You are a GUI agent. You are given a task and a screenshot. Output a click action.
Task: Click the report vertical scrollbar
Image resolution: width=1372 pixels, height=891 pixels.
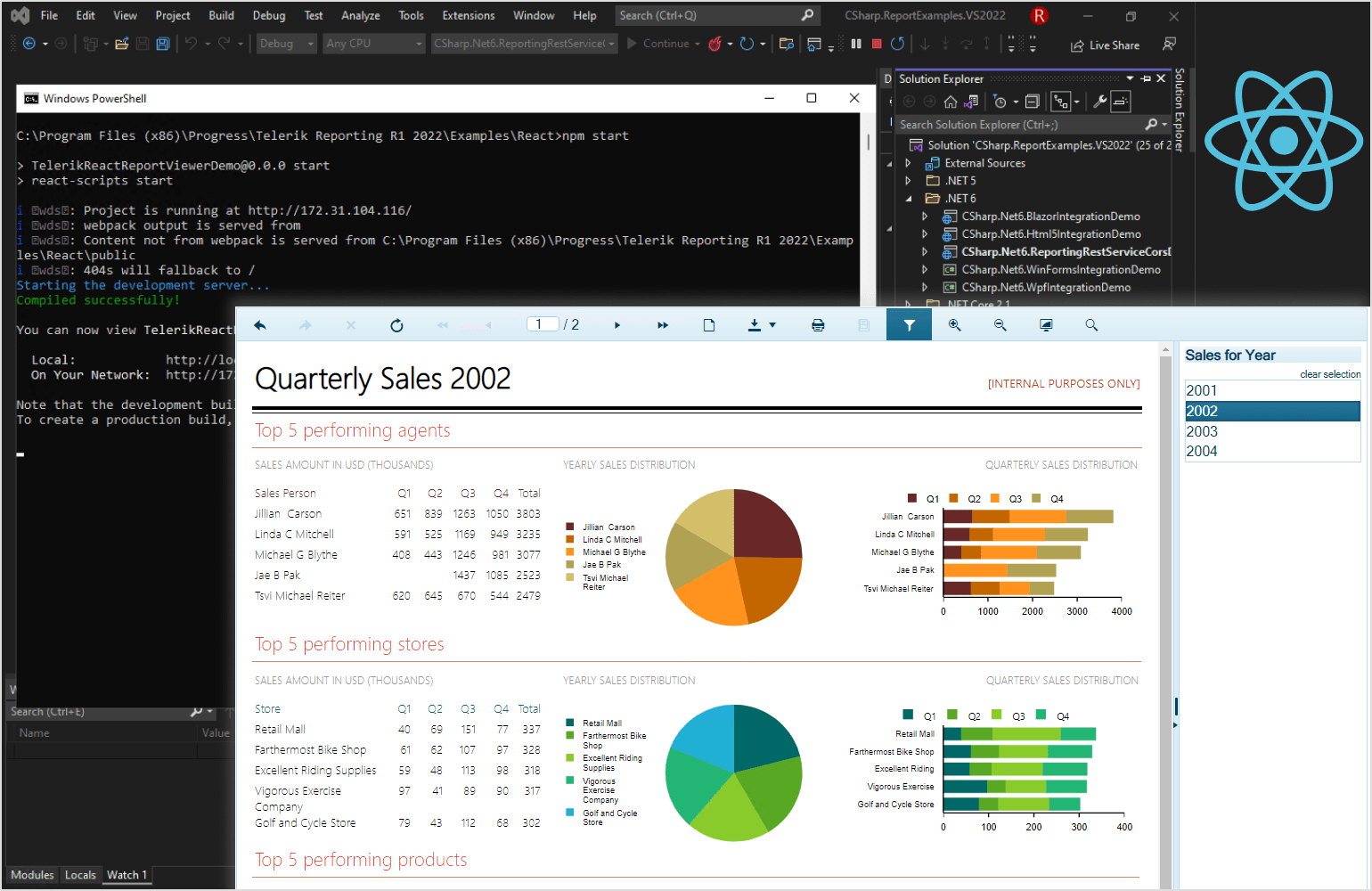(1165, 615)
